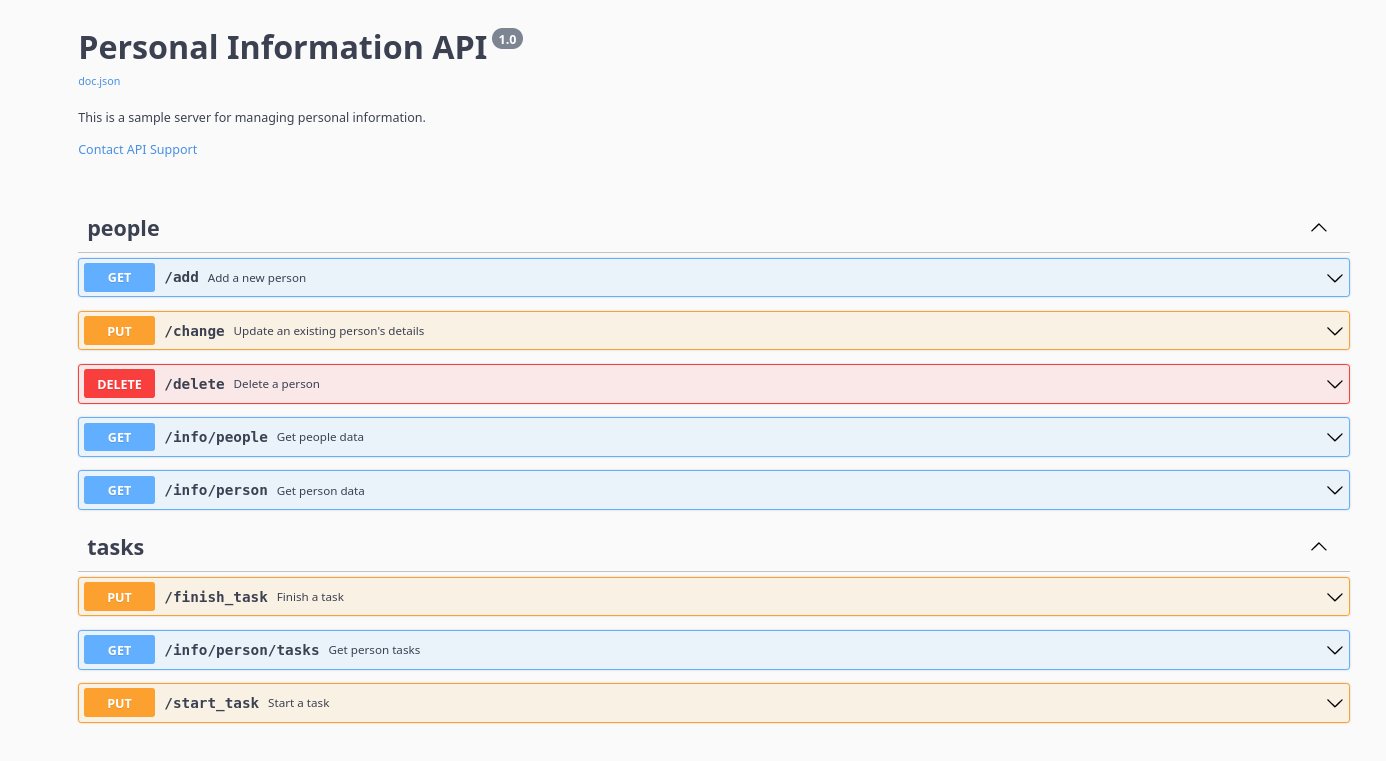Click the PUT badge for /change
Image resolution: width=1386 pixels, height=761 pixels.
point(119,331)
